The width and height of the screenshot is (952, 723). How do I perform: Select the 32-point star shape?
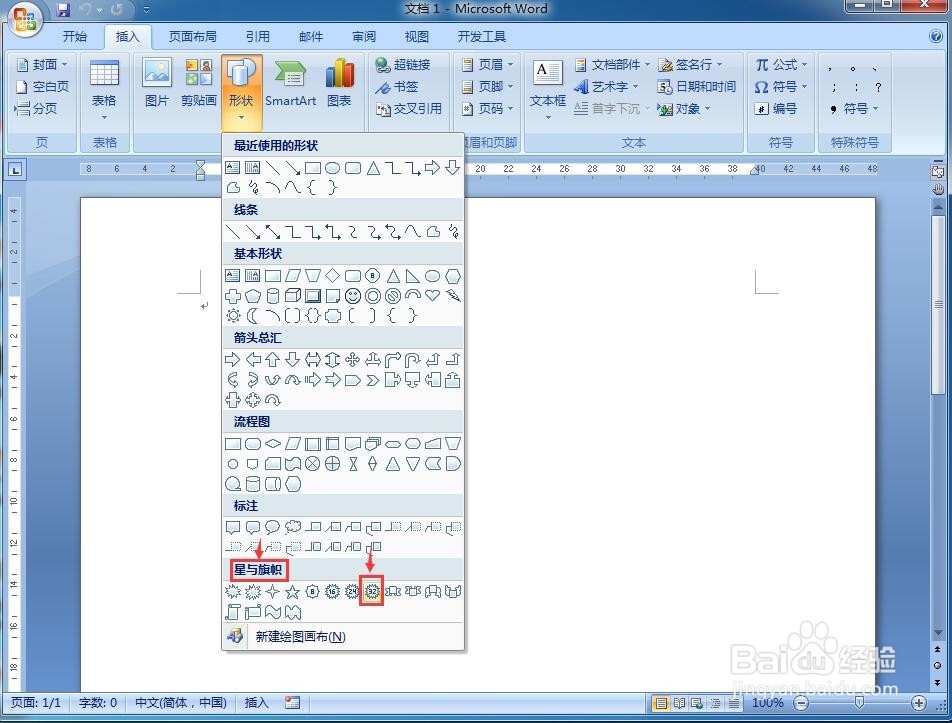coord(372,591)
